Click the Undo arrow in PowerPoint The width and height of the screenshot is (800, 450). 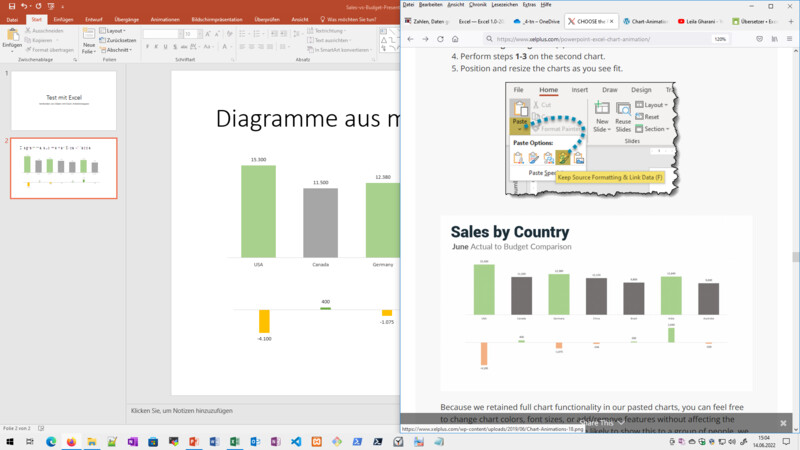[x=23, y=6]
